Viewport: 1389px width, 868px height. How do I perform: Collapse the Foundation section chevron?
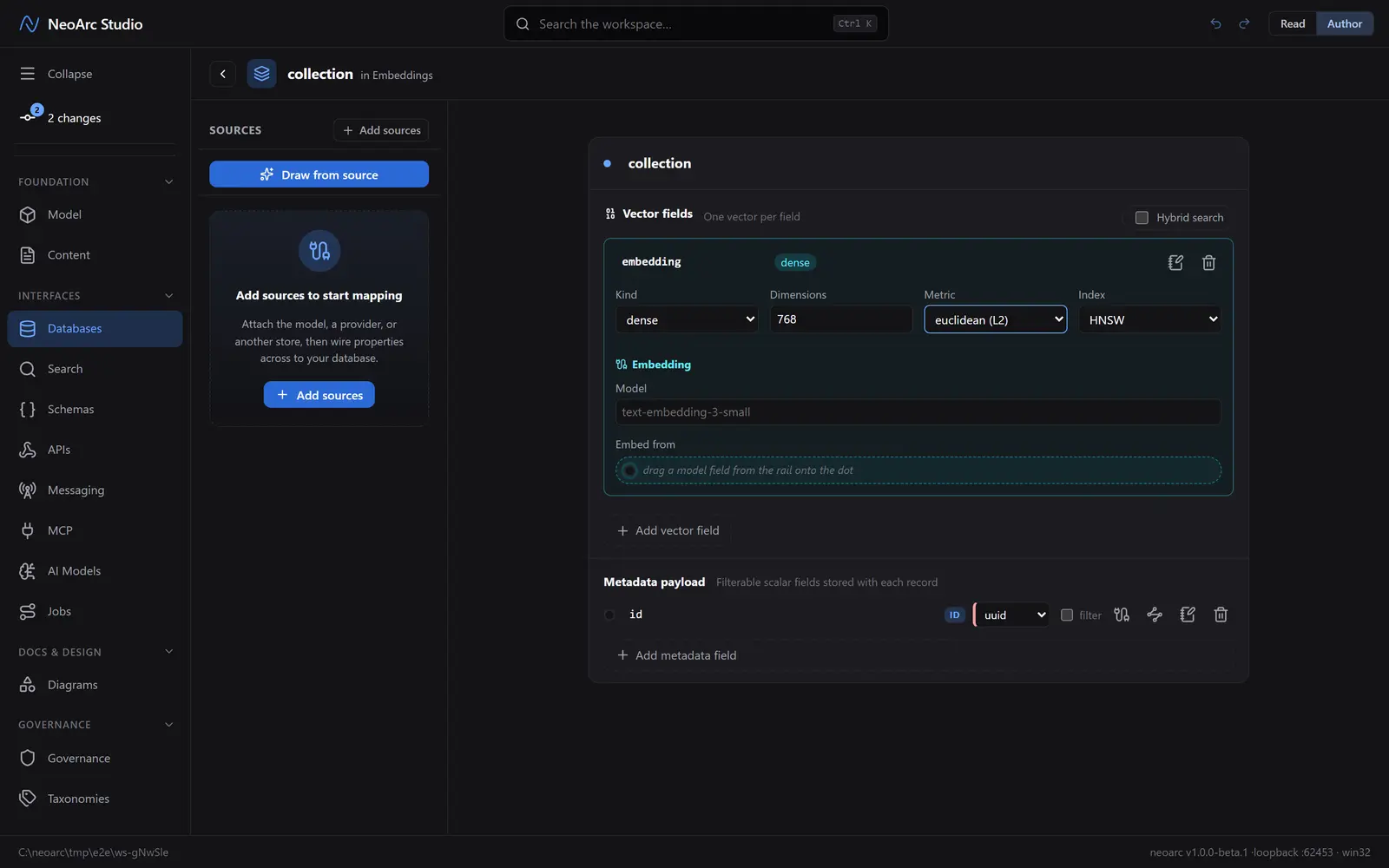point(168,181)
